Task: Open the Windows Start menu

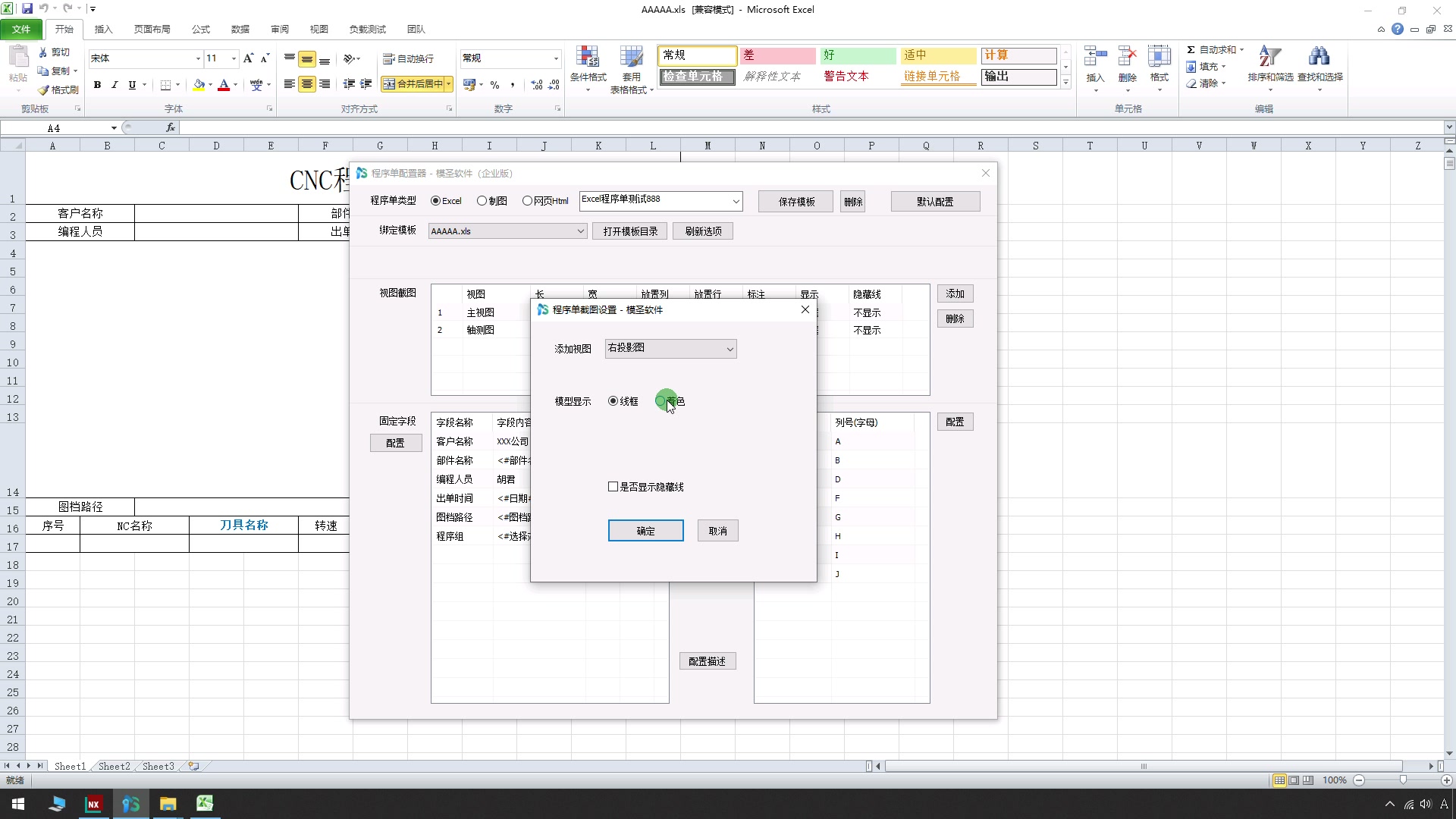Action: click(x=18, y=804)
